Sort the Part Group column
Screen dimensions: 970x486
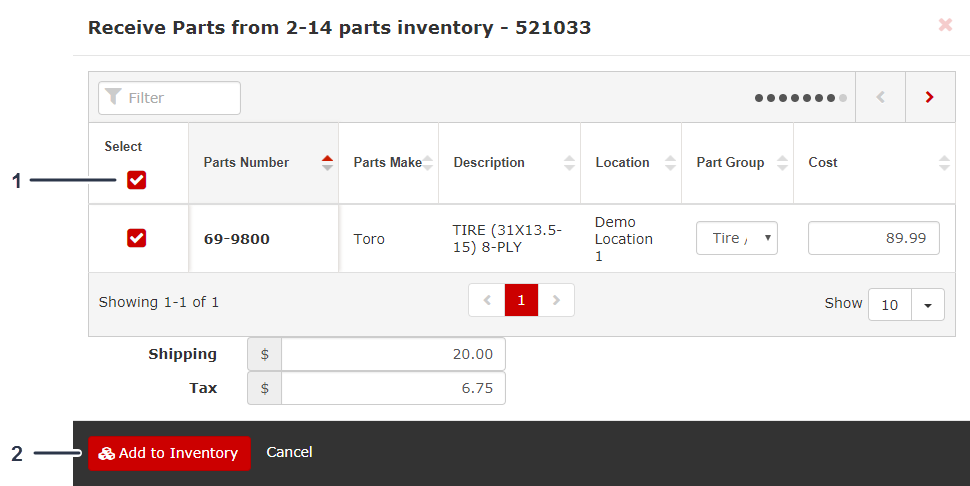point(782,163)
